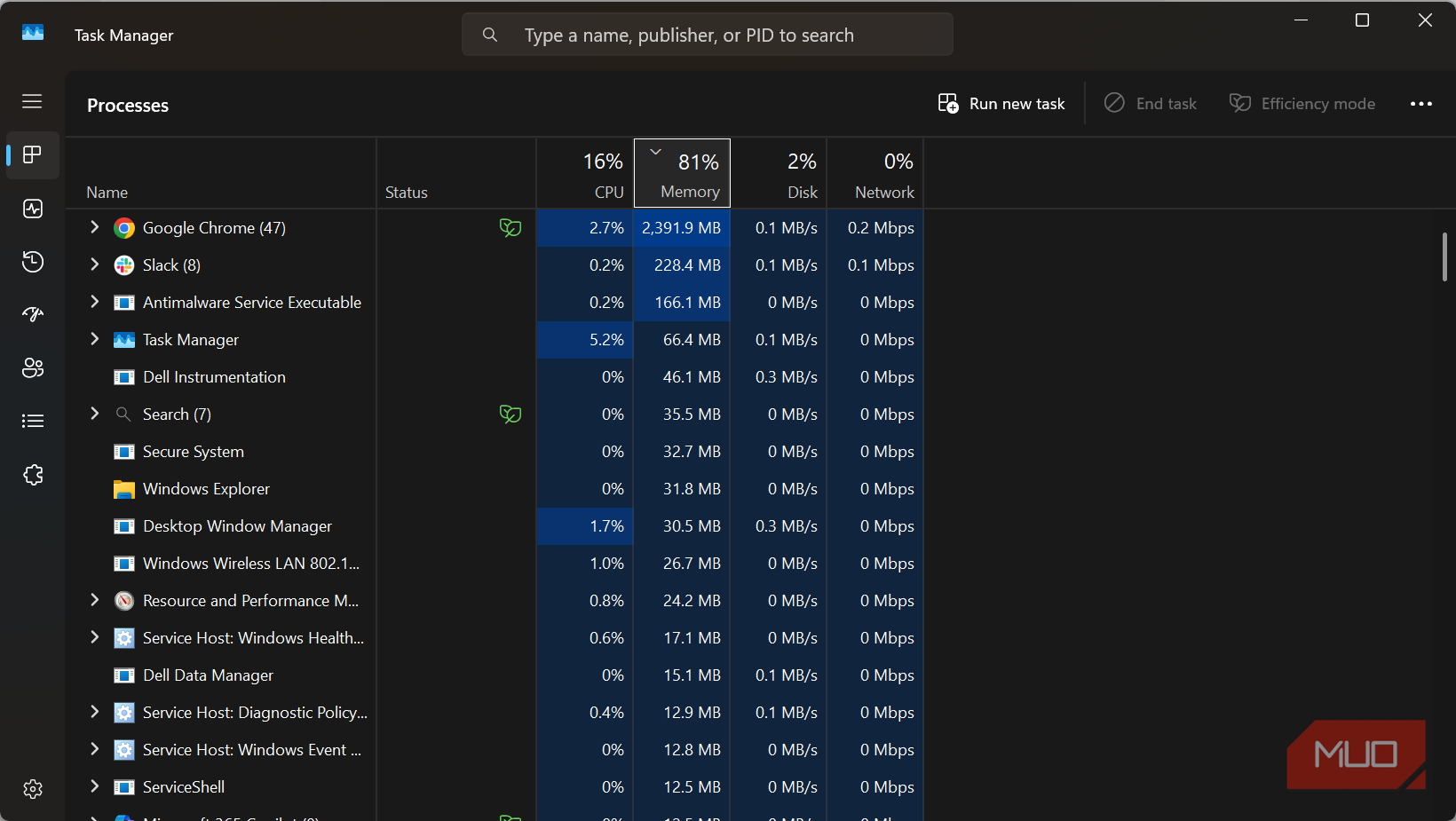Click the Resource and Performance Monitor icon
The height and width of the screenshot is (821, 1456).
(x=124, y=601)
